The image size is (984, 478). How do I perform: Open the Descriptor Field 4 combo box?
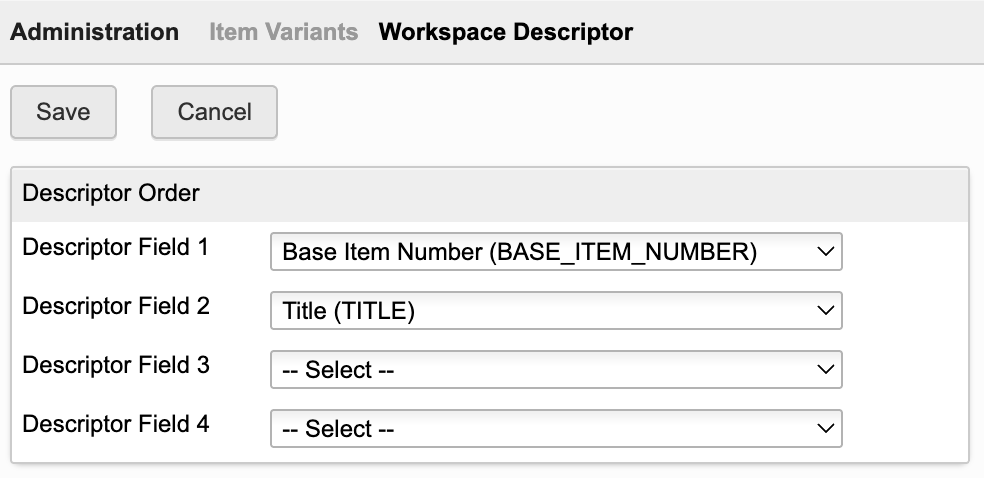556,429
